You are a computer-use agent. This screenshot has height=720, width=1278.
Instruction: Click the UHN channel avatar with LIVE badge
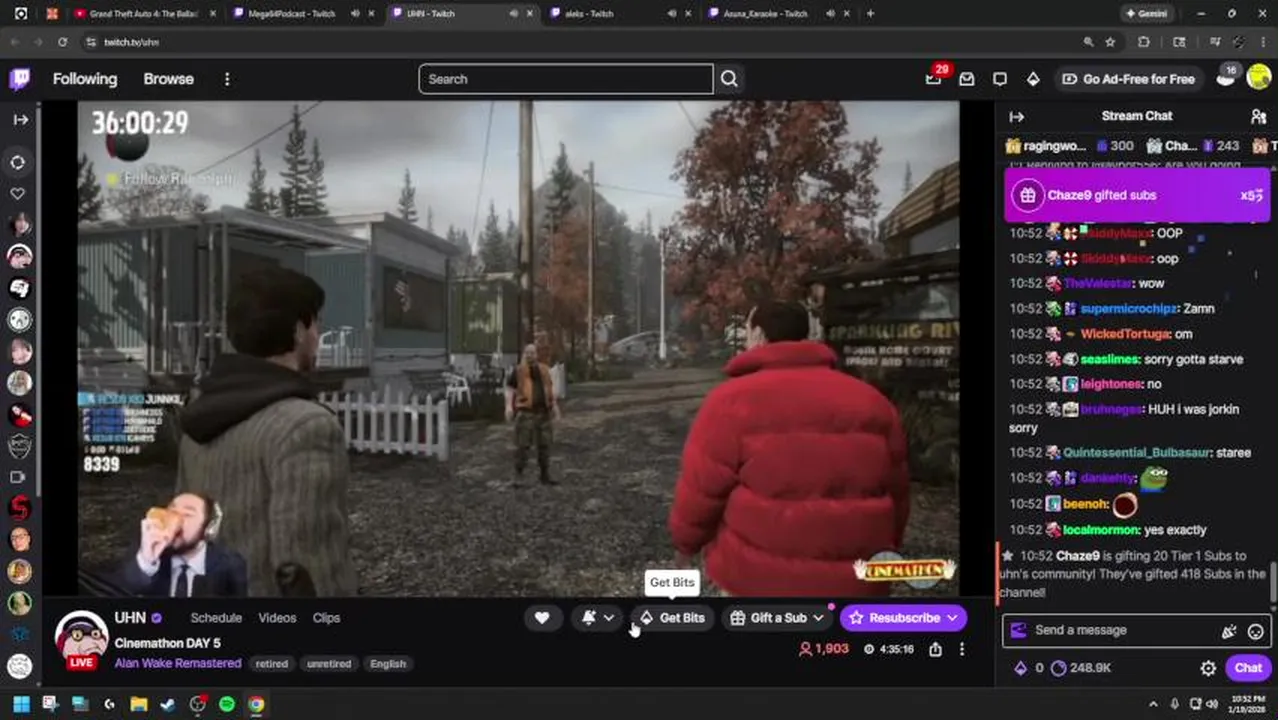tap(81, 640)
